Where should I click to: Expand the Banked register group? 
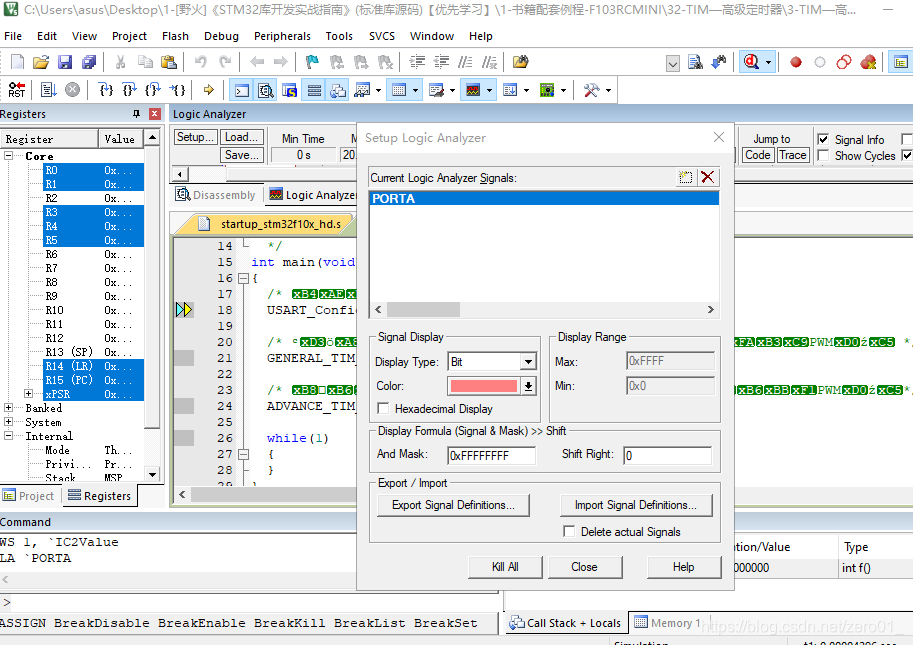tap(9, 407)
